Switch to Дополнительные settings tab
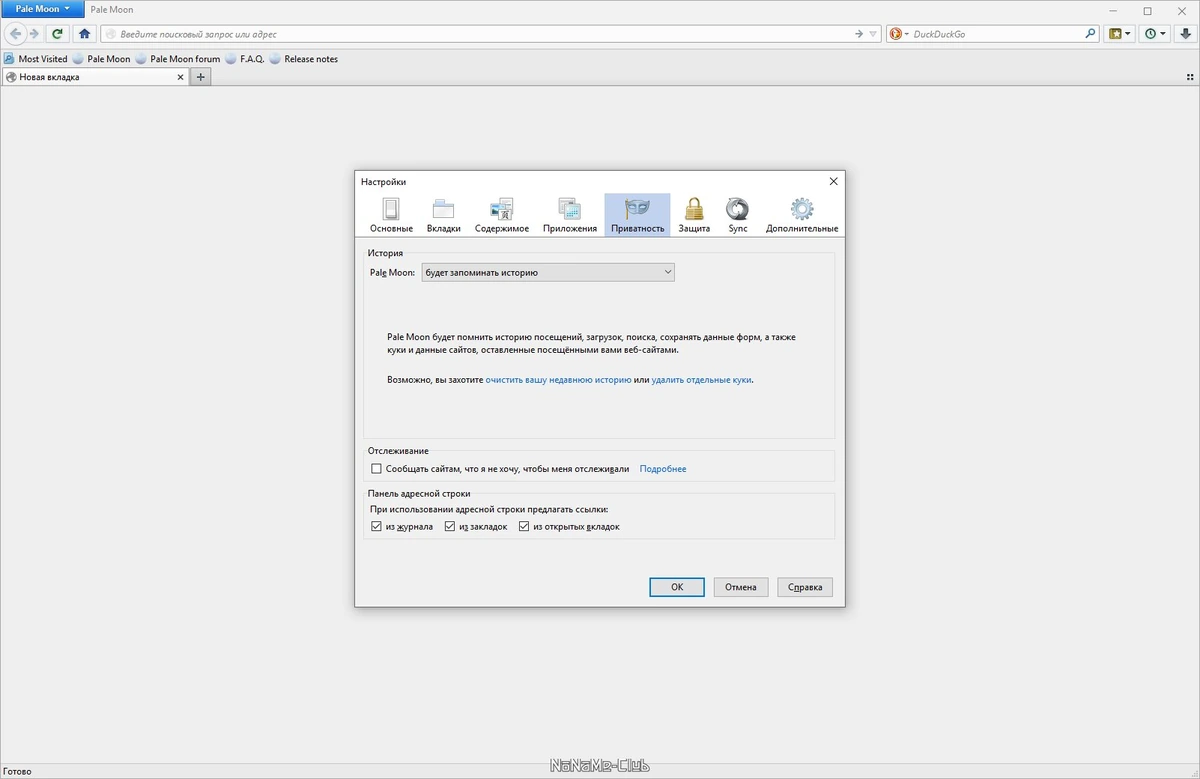The image size is (1200, 779). 802,215
